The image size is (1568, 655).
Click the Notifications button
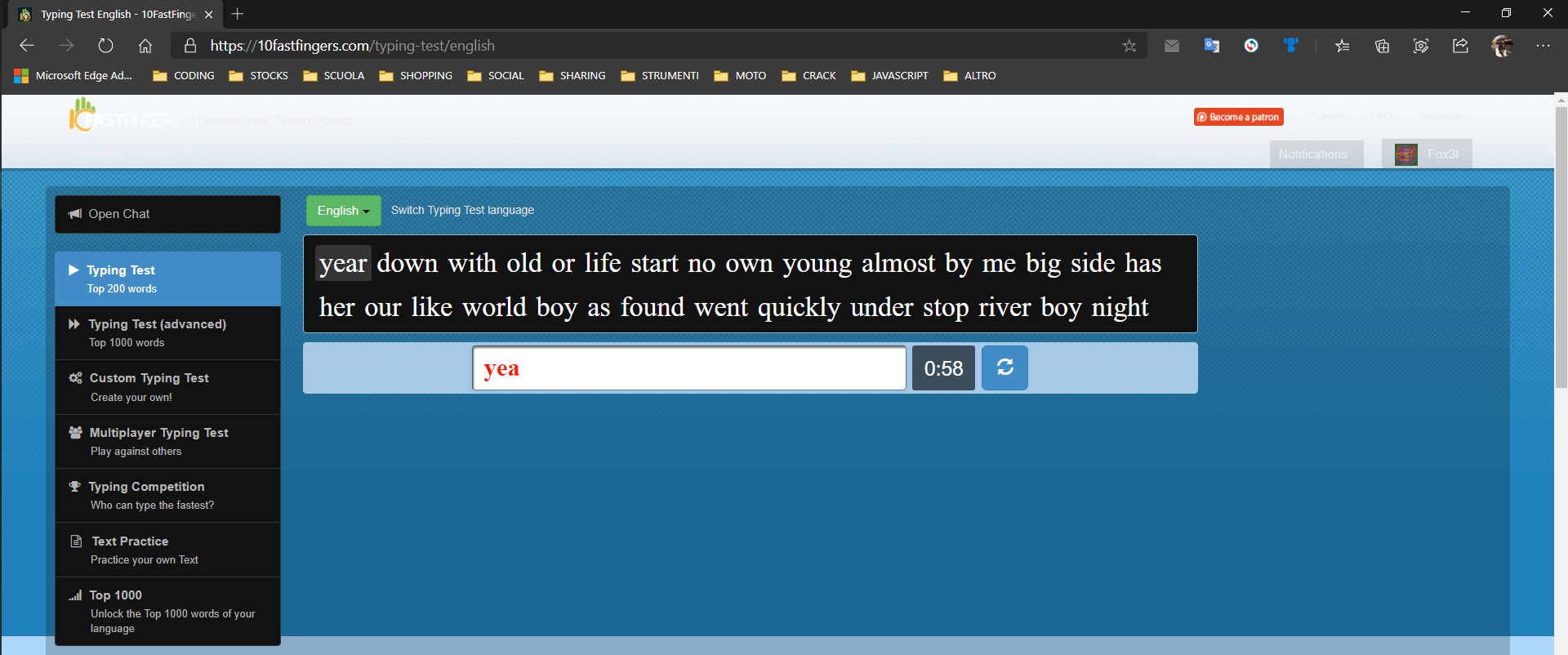click(x=1313, y=154)
